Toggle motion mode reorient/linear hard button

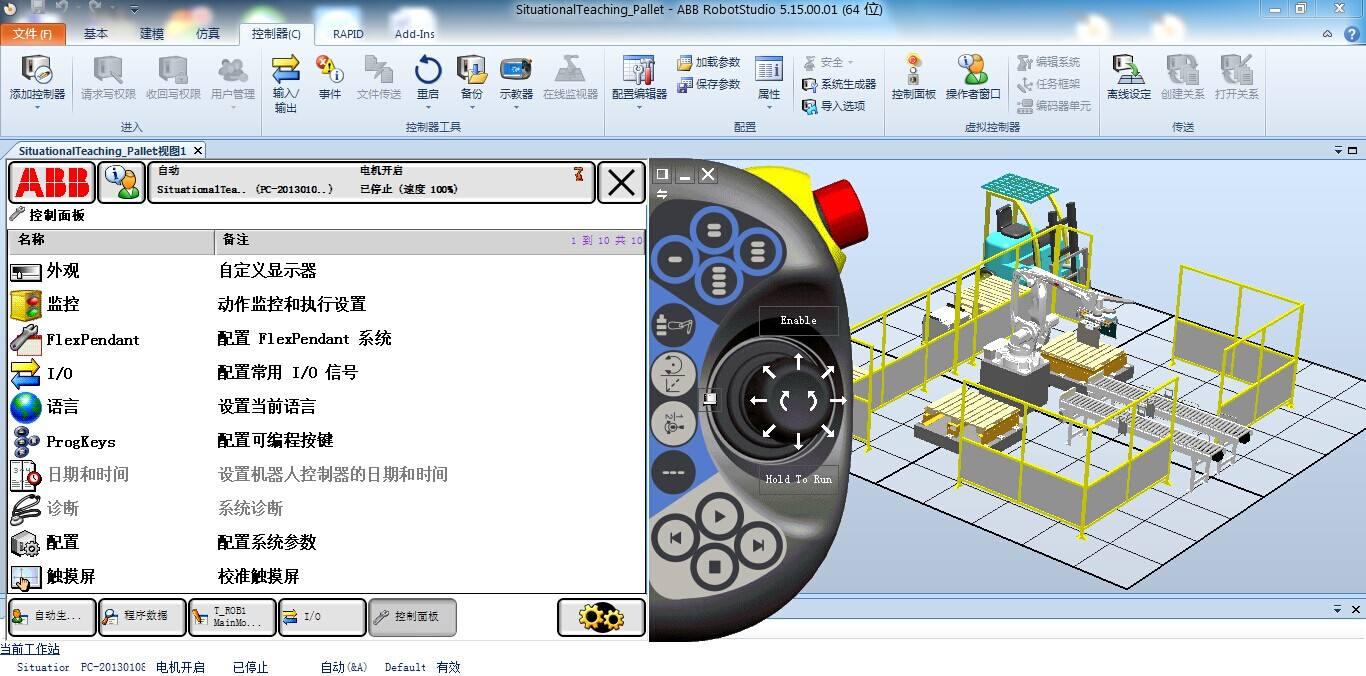click(673, 374)
